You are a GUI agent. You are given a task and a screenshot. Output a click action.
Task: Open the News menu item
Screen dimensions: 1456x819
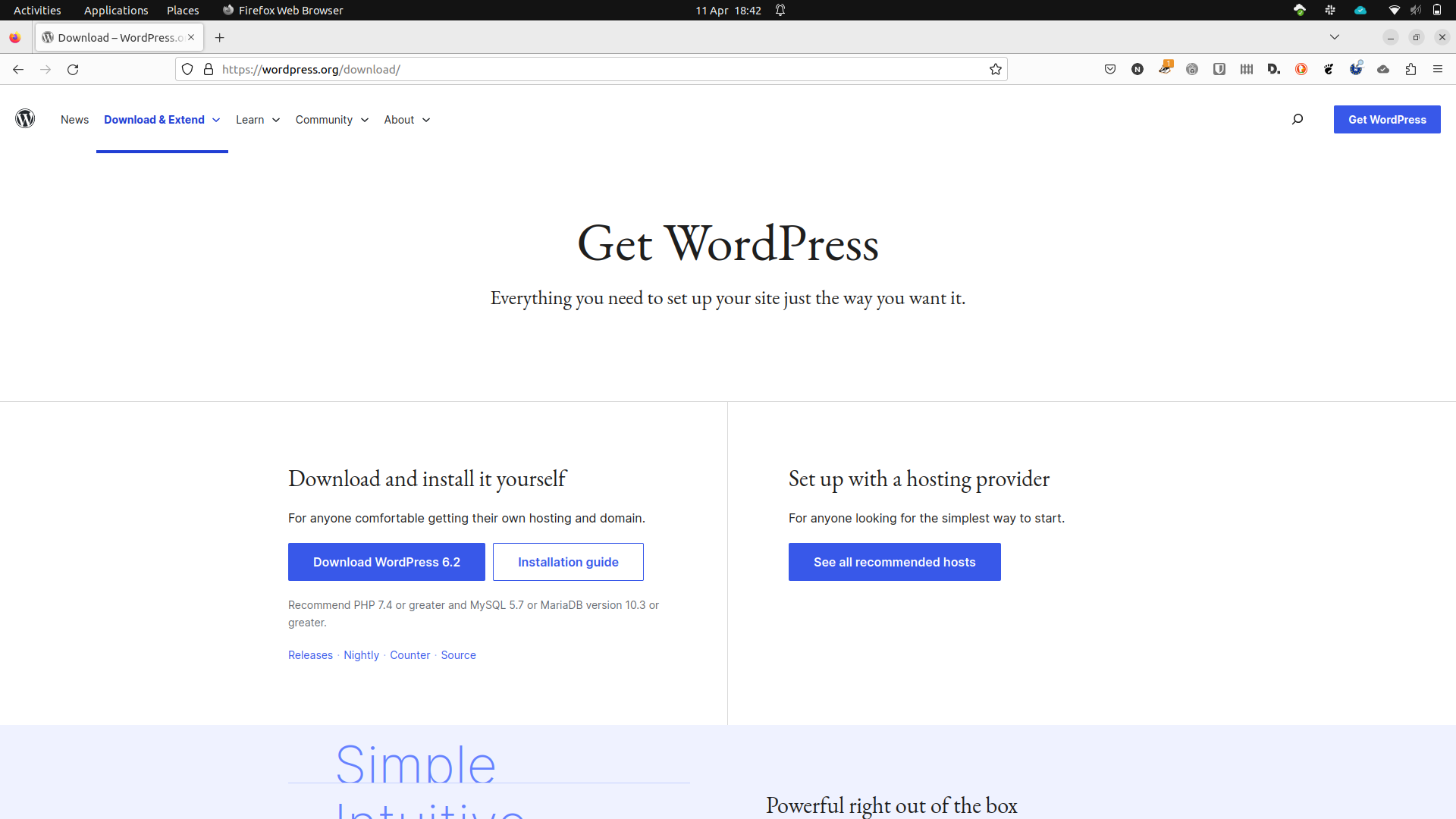[74, 119]
